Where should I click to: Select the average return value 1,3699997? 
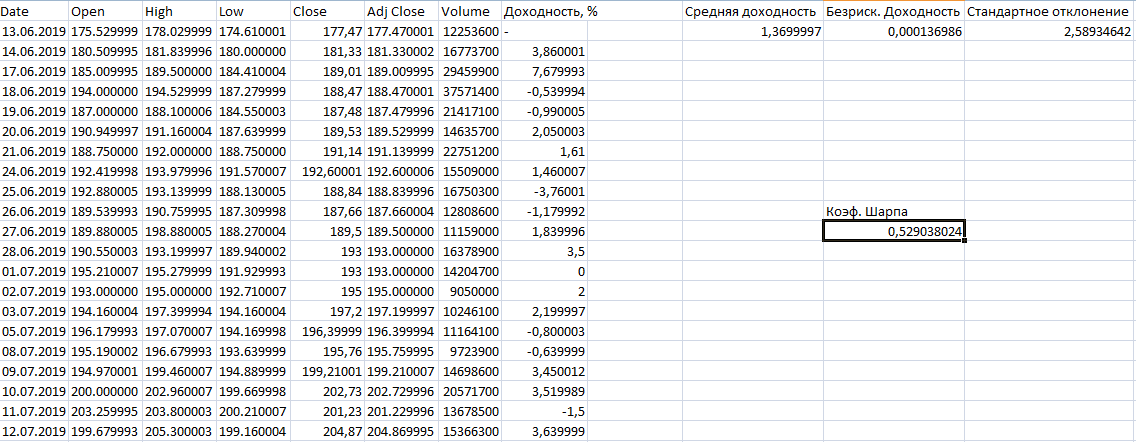(752, 32)
